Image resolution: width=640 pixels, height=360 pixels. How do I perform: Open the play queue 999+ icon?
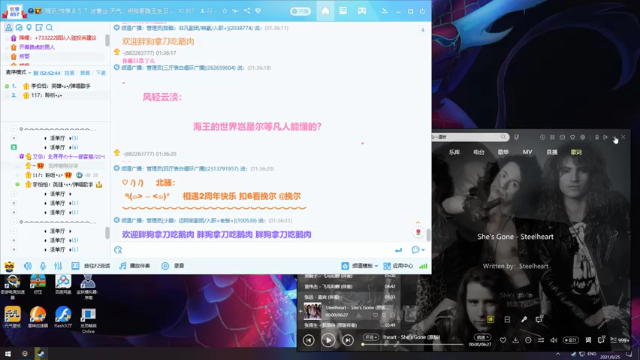point(619,340)
